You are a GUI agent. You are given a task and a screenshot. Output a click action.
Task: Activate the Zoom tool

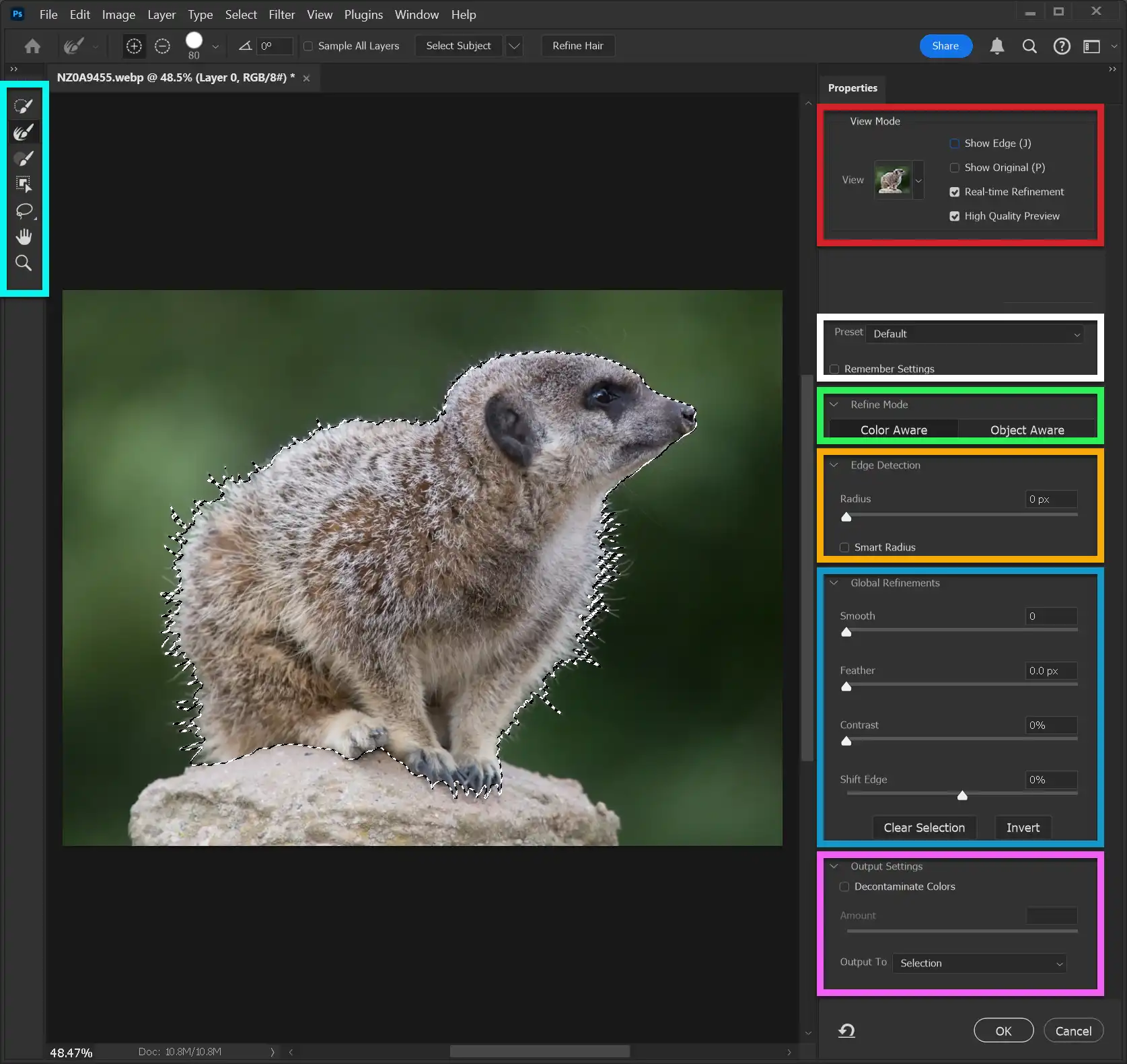[24, 263]
